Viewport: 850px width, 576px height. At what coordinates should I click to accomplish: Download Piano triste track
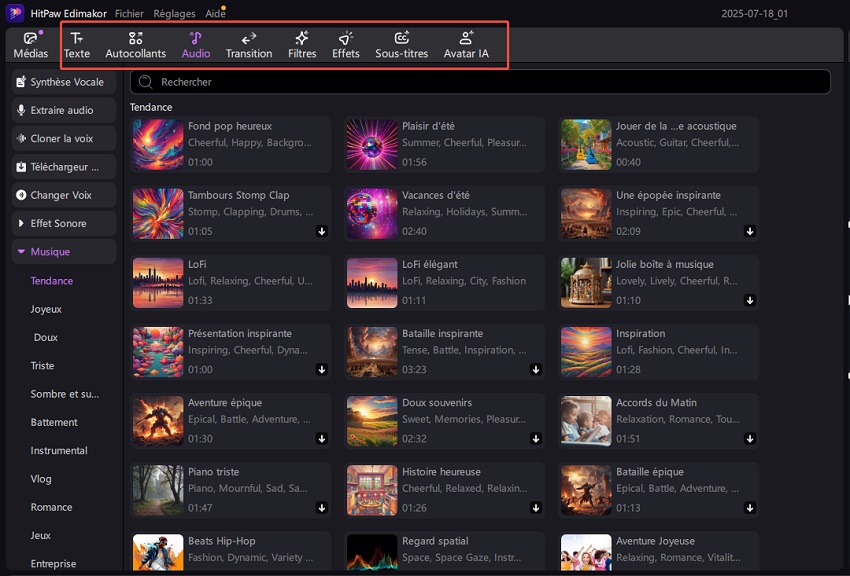coord(322,508)
